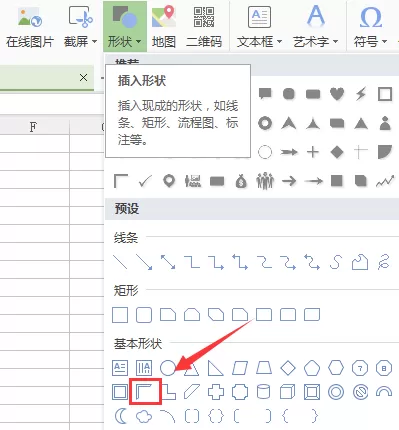Select the double arrow line in 线条
Image resolution: width=399 pixels, height=430 pixels.
point(168,262)
